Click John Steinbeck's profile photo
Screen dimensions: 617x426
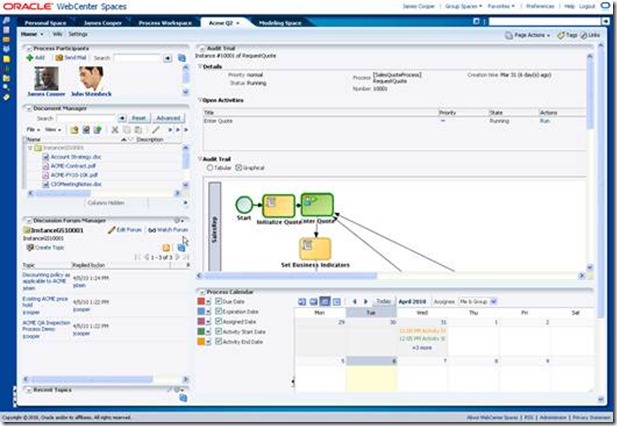pos(91,78)
